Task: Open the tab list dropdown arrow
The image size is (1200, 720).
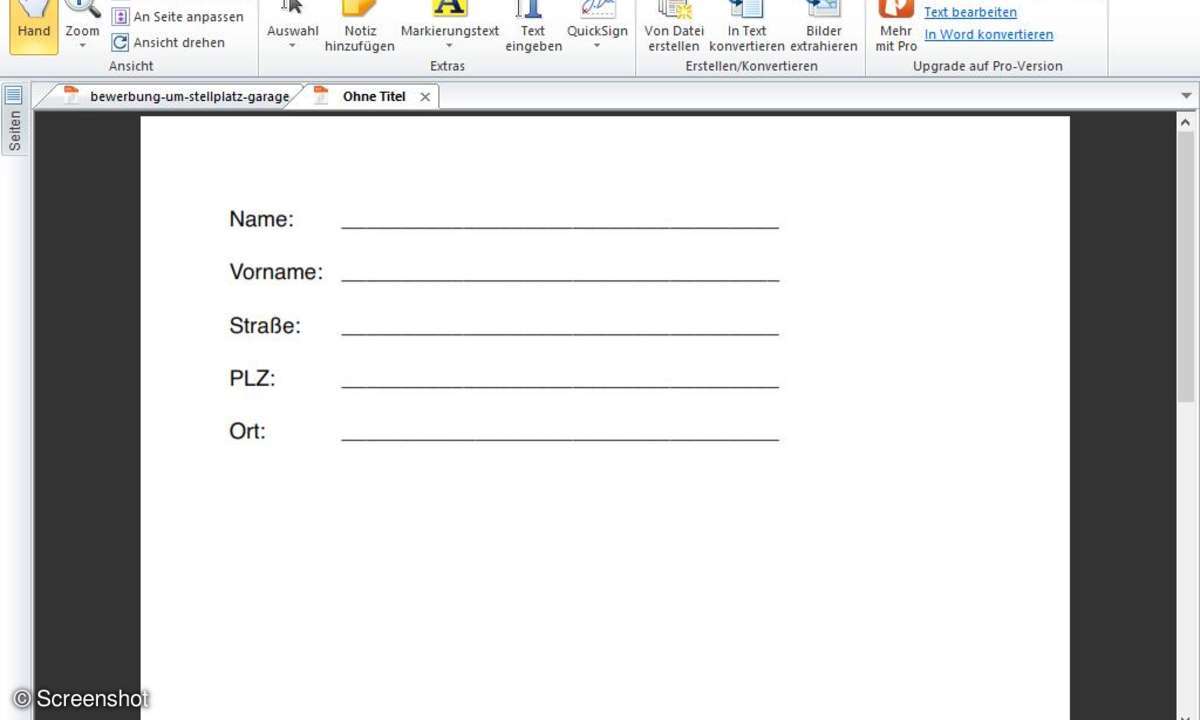Action: click(1187, 96)
